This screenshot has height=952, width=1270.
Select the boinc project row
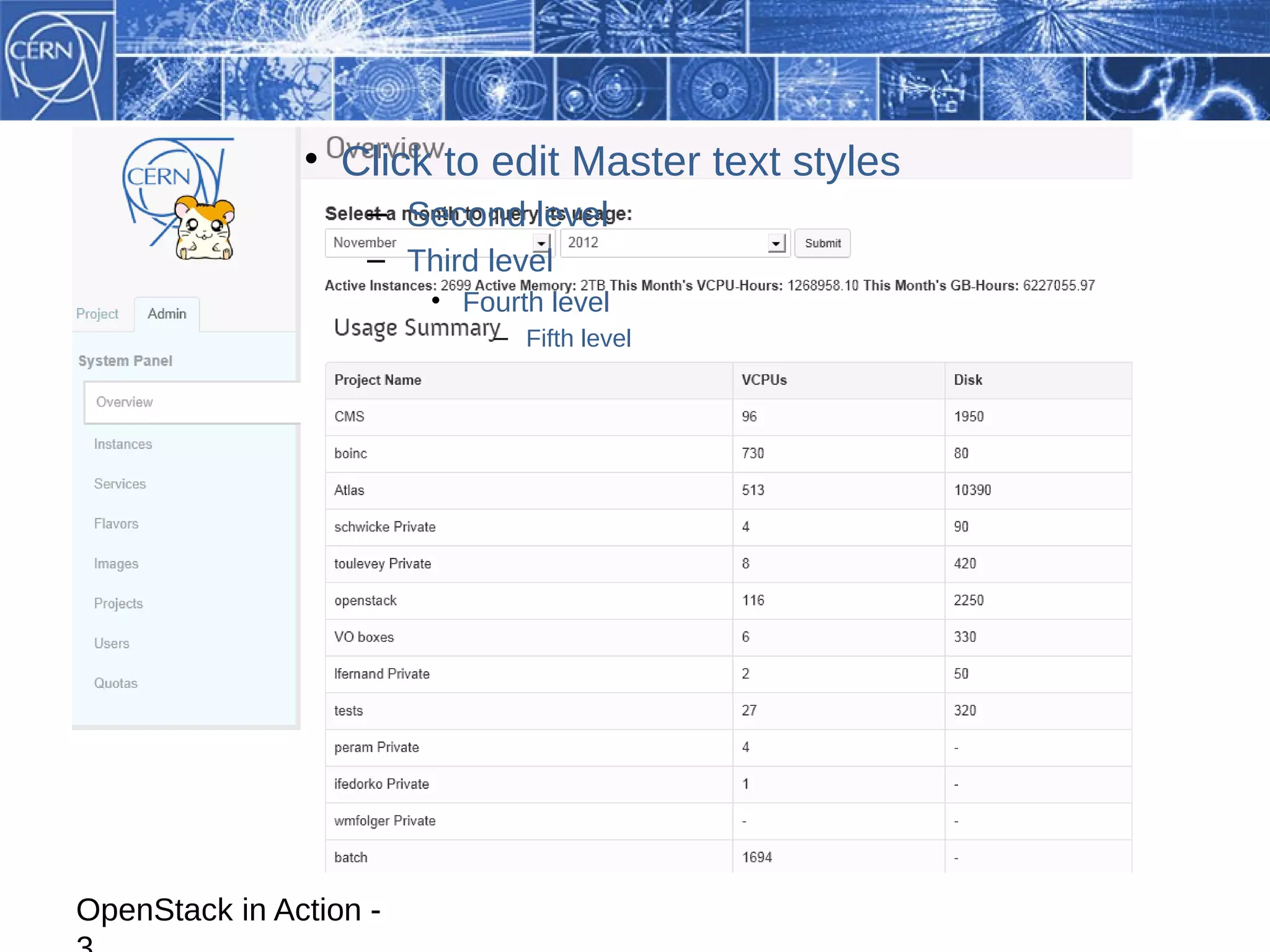coord(729,454)
